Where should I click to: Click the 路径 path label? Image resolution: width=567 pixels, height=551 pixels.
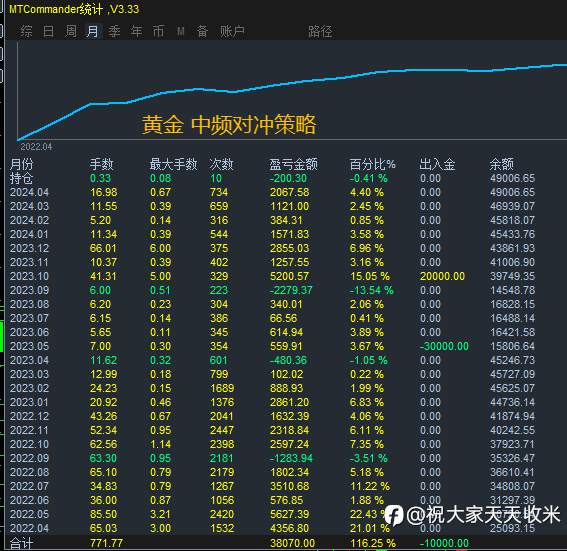[x=320, y=31]
